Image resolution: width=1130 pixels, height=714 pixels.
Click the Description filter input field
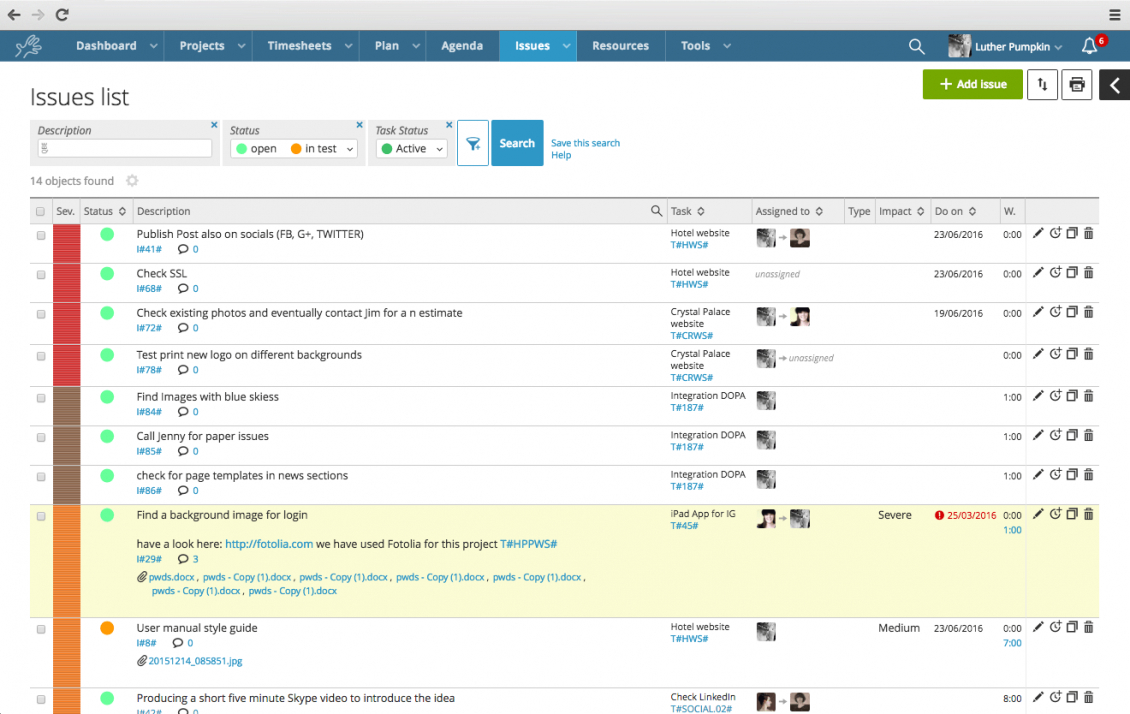[x=125, y=149]
